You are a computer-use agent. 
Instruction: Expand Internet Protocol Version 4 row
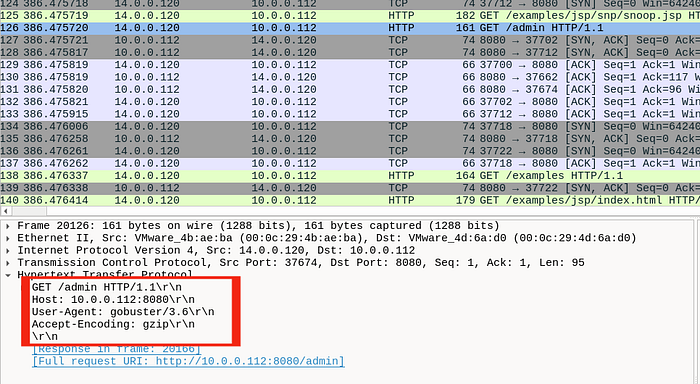[8, 250]
